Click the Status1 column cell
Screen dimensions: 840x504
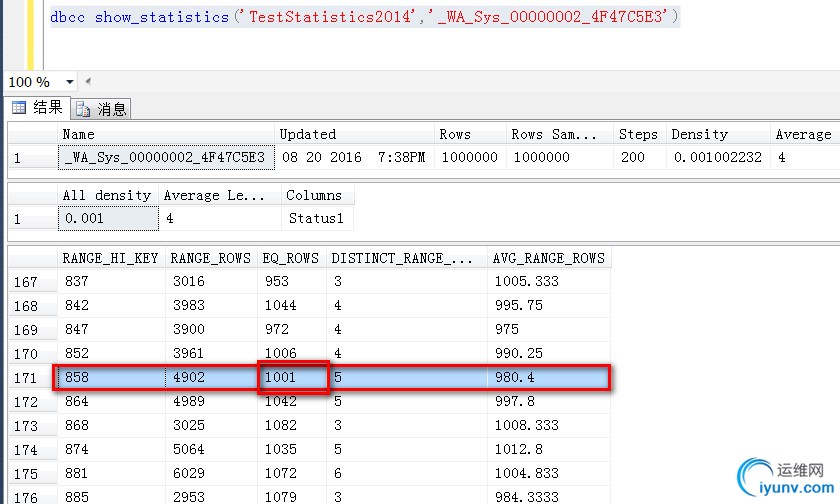click(318, 219)
